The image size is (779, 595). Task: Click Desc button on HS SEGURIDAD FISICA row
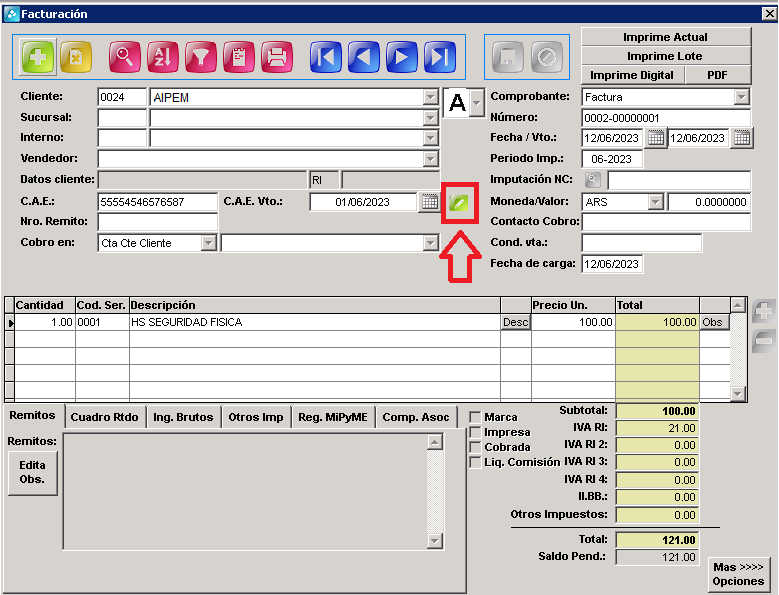pyautogui.click(x=515, y=322)
